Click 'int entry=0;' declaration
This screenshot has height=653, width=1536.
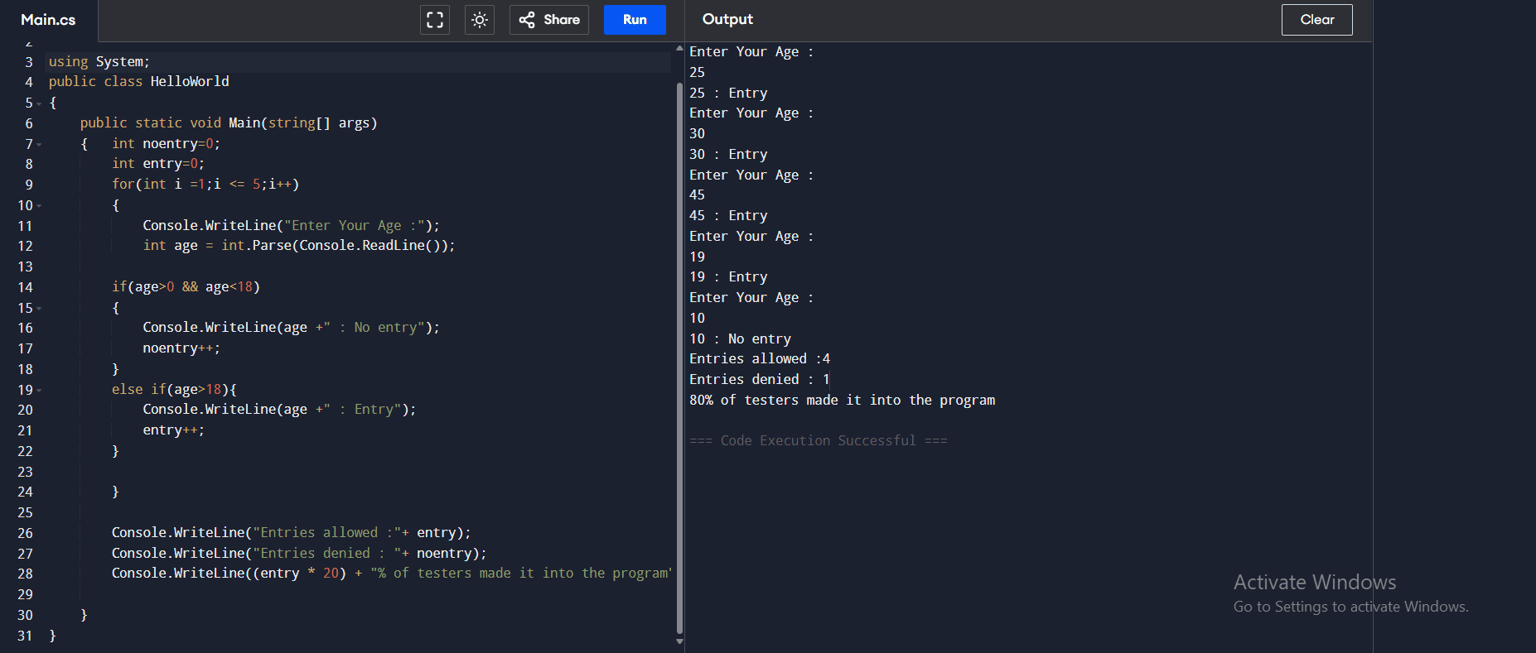pos(158,164)
